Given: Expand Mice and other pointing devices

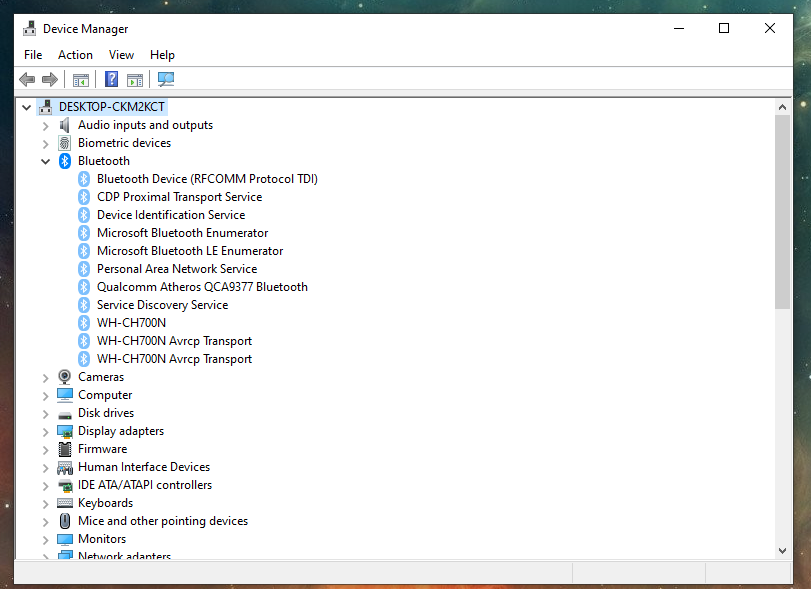Looking at the screenshot, I should [x=46, y=522].
